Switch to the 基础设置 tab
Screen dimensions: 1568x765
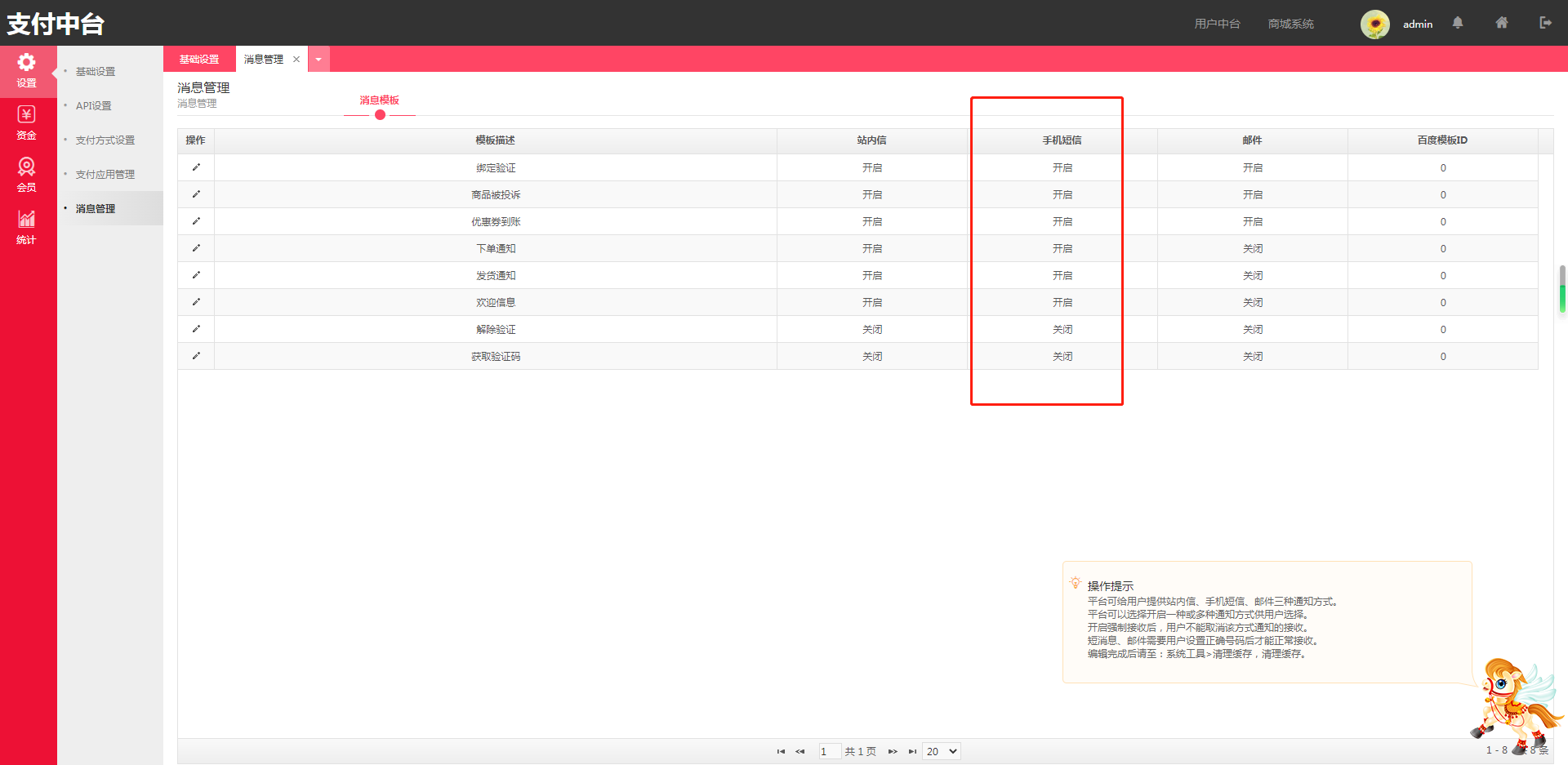(199, 59)
